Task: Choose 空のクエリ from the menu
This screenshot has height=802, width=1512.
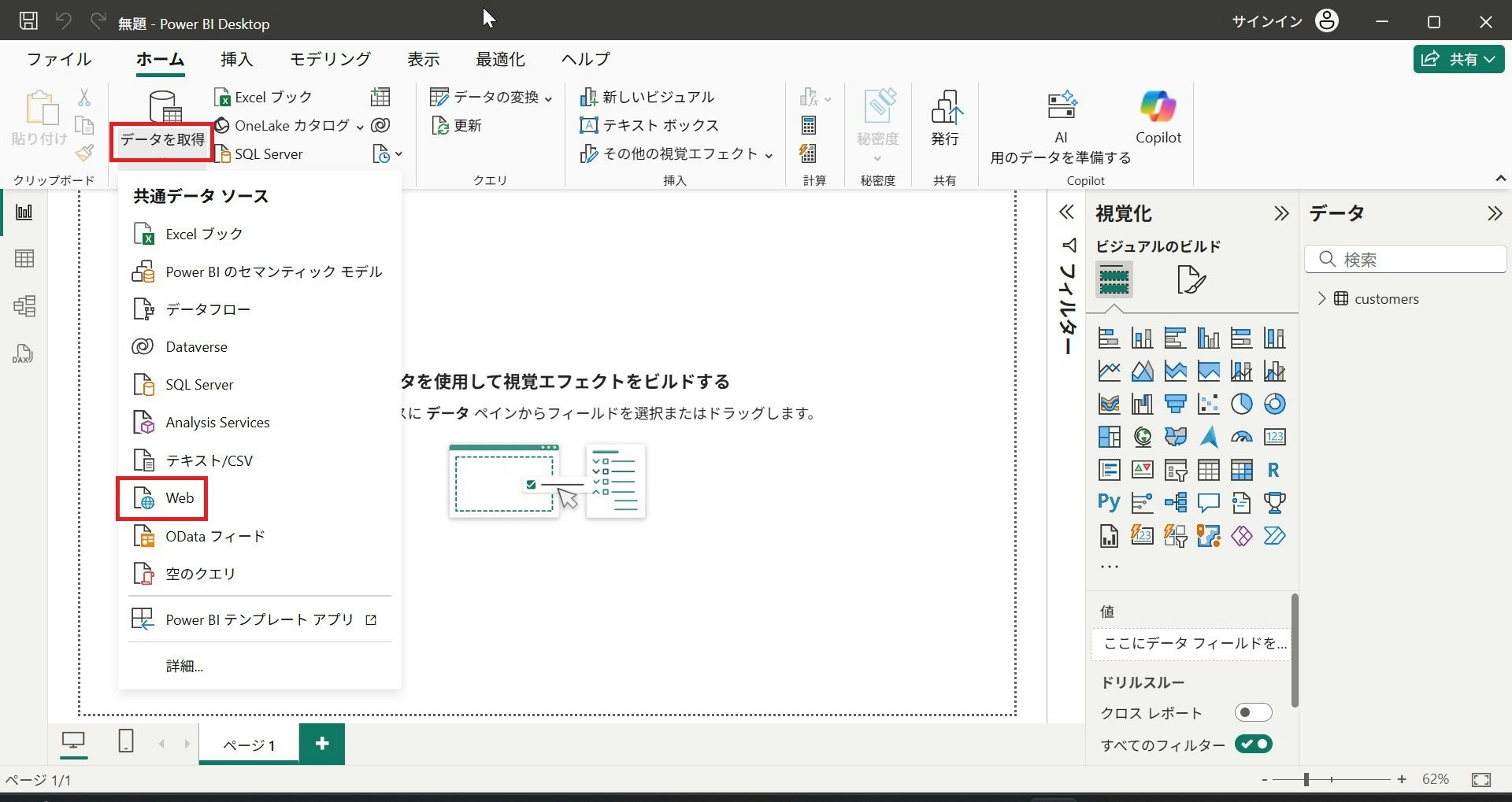Action: tap(260, 574)
